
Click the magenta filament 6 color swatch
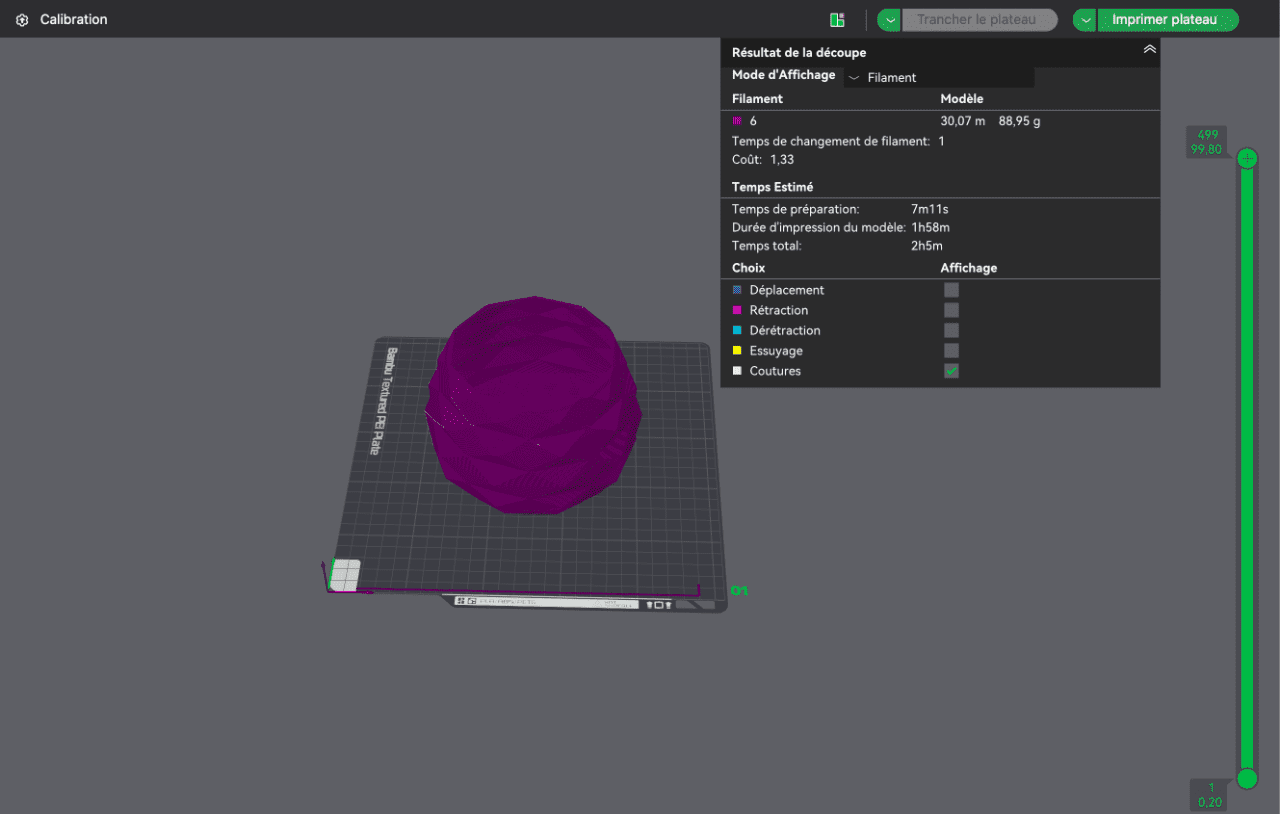coord(738,121)
